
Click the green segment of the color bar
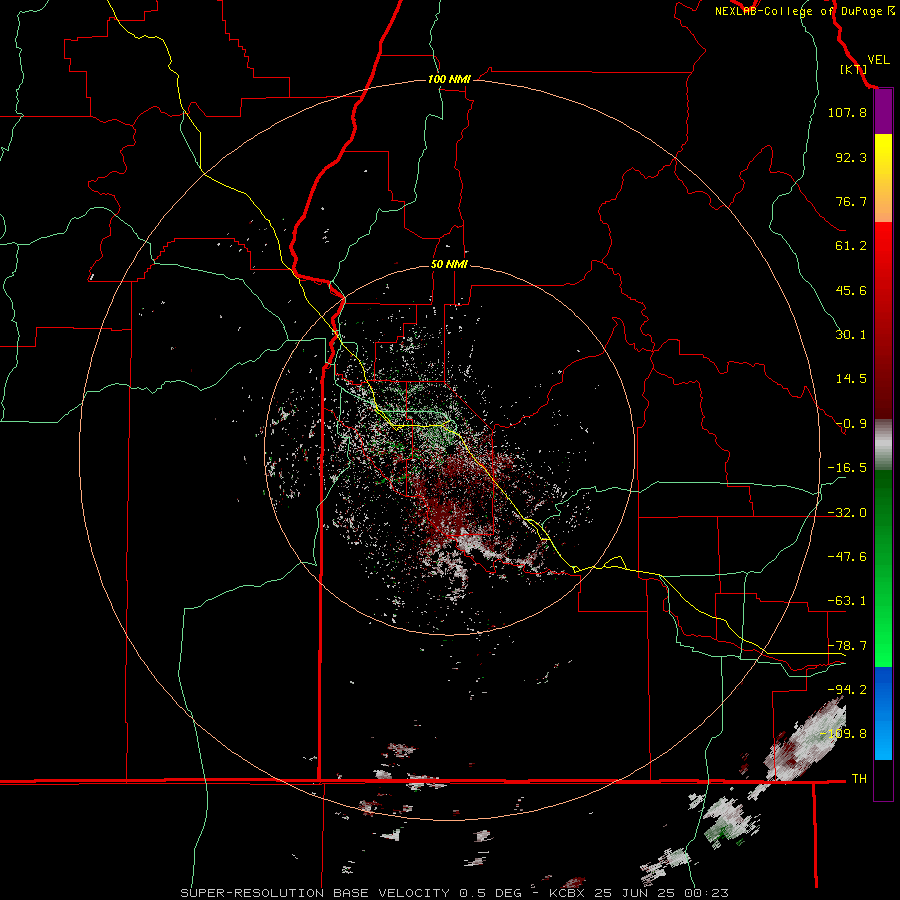883,568
